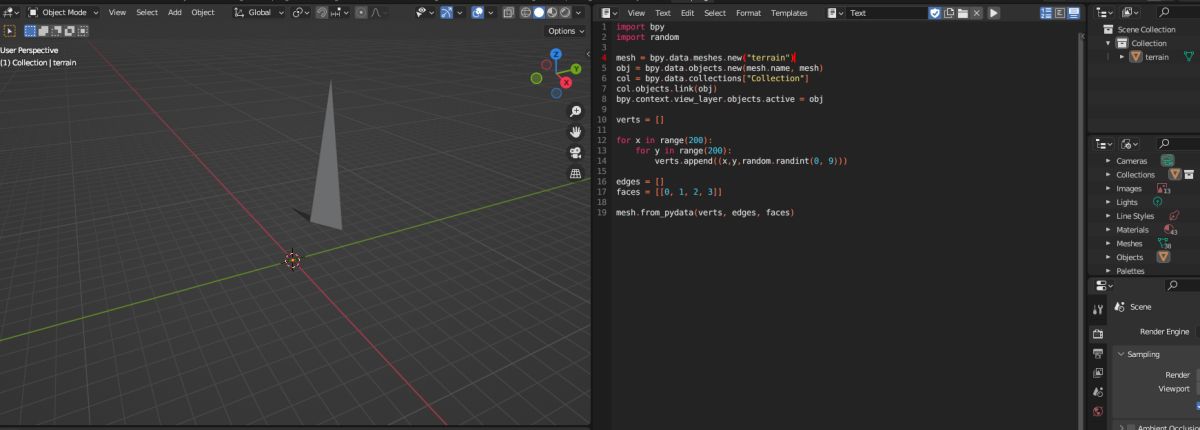
Task: Unlink the text data-block
Action: [x=977, y=13]
